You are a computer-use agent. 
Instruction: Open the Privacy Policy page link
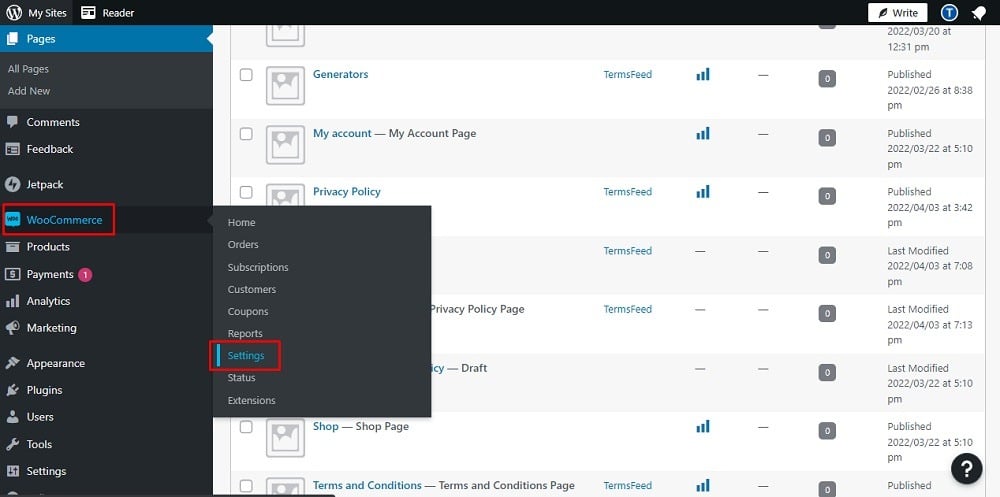[x=347, y=191]
